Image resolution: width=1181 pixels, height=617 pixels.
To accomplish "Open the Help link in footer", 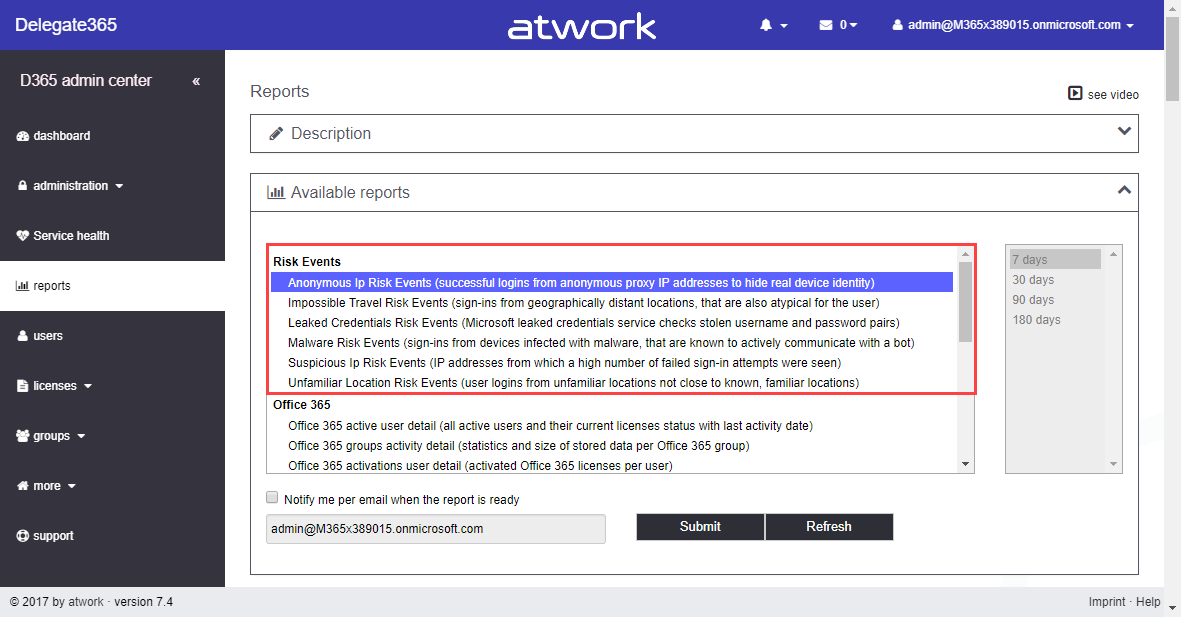I will 1148,601.
